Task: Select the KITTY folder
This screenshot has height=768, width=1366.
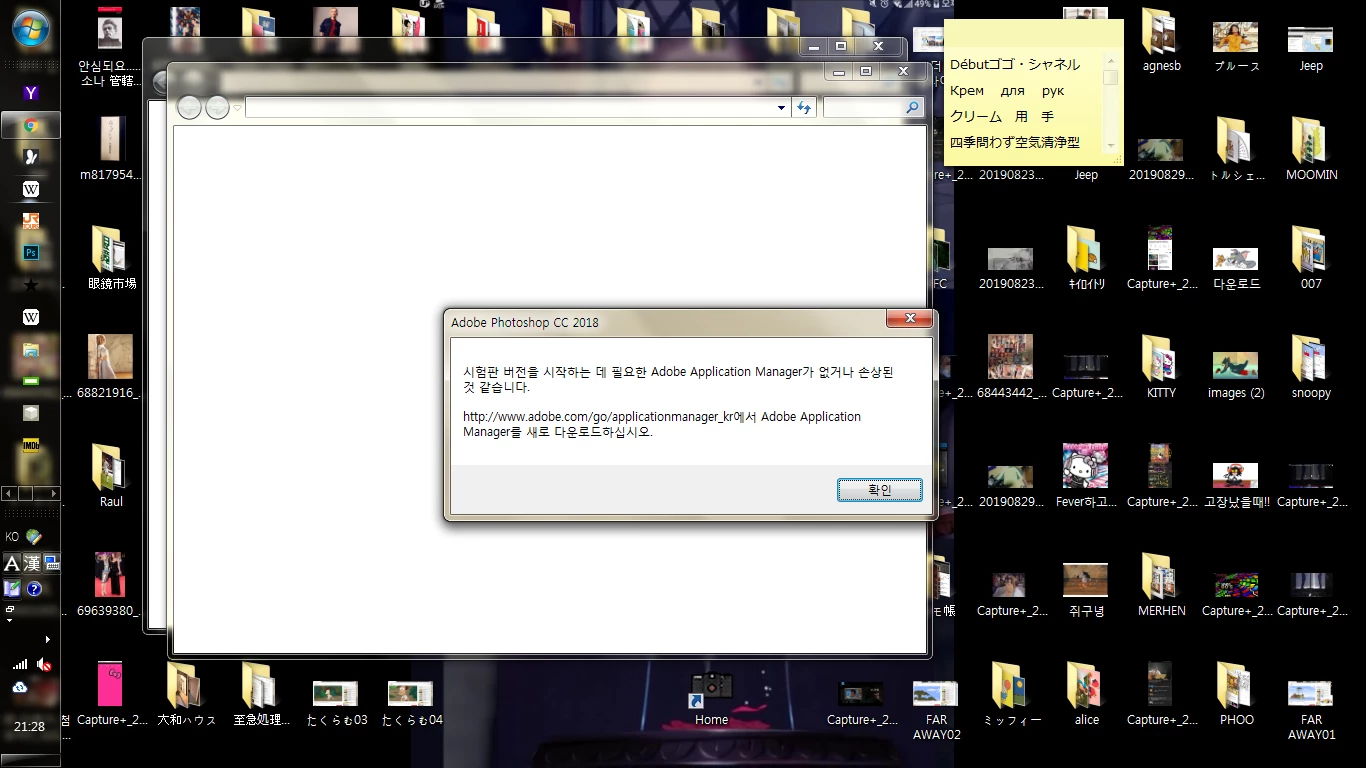Action: [1161, 368]
